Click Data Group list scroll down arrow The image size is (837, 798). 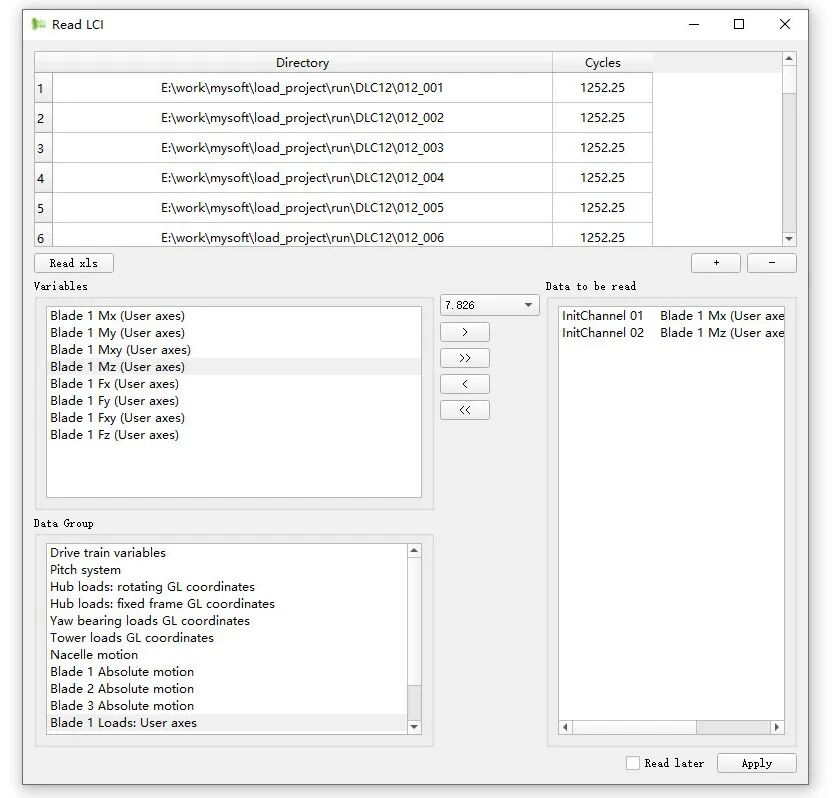point(414,726)
